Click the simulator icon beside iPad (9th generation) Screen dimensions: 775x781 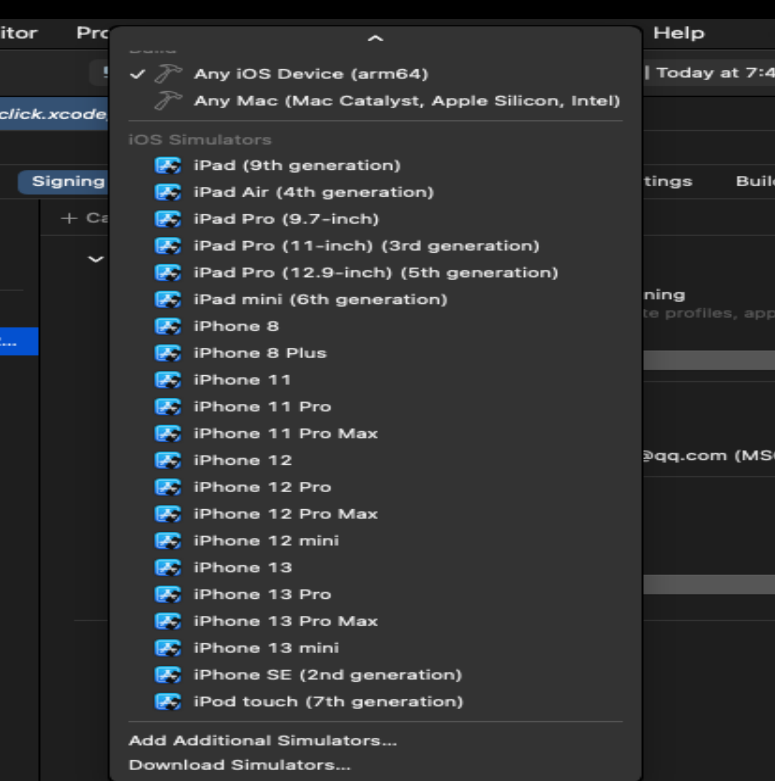tap(168, 165)
